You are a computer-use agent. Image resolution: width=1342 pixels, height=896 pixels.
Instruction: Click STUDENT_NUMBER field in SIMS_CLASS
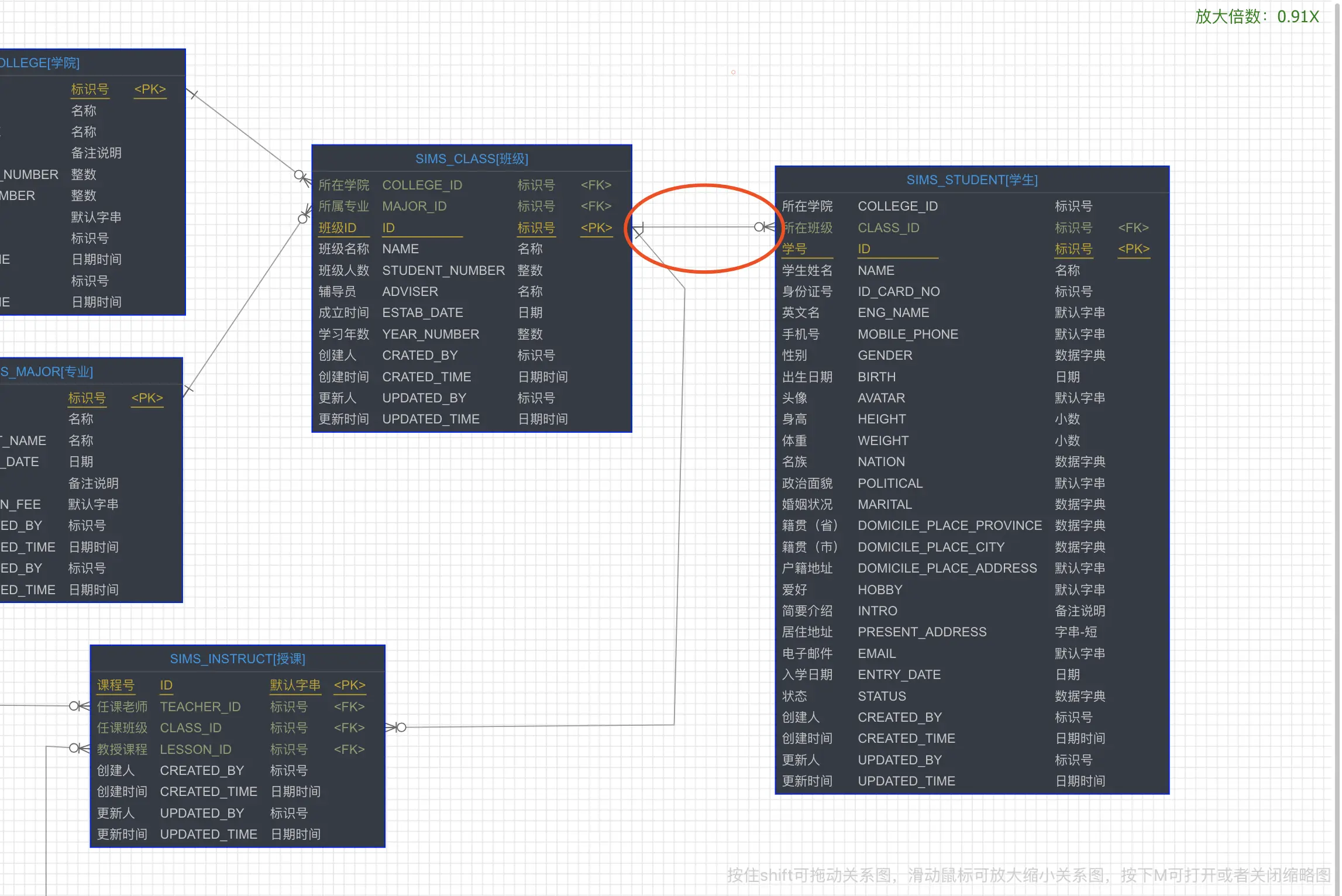pyautogui.click(x=443, y=270)
